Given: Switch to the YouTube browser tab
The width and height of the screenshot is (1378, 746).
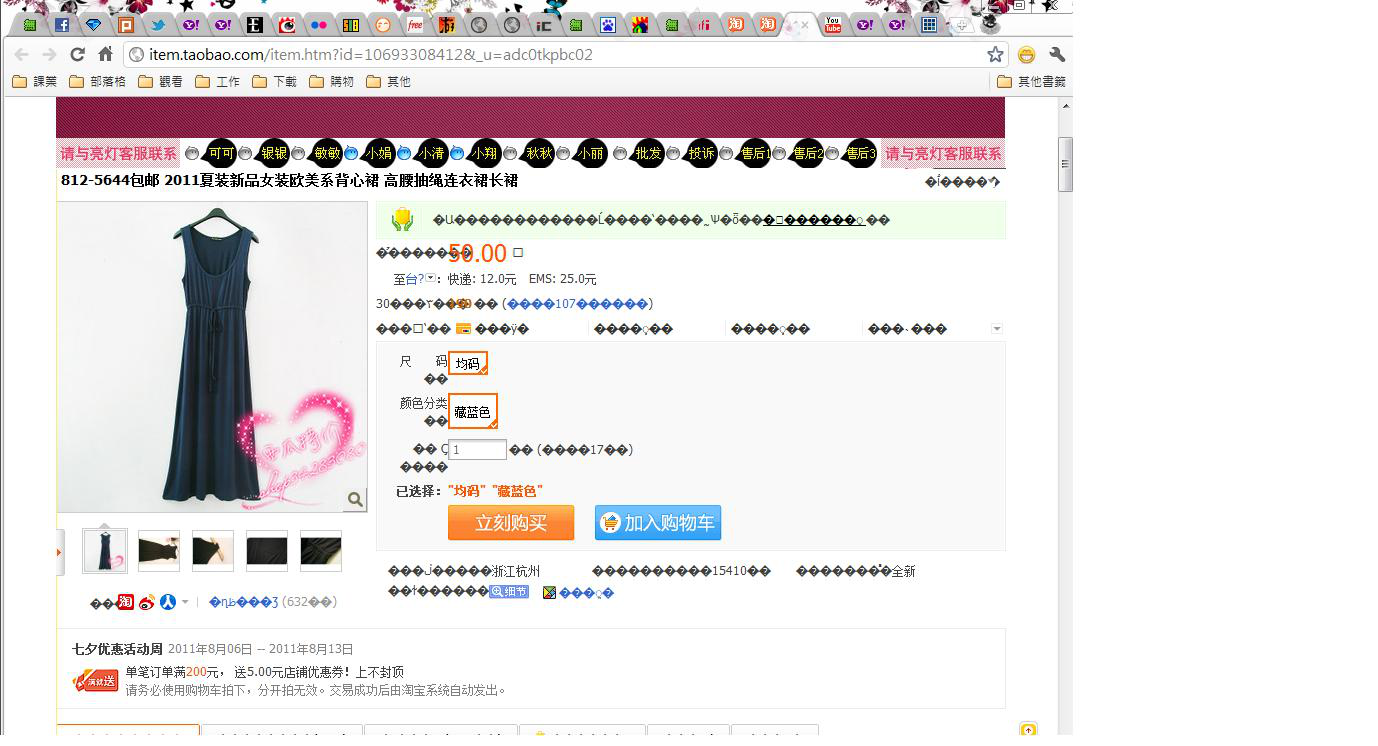Looking at the screenshot, I should pyautogui.click(x=832, y=25).
